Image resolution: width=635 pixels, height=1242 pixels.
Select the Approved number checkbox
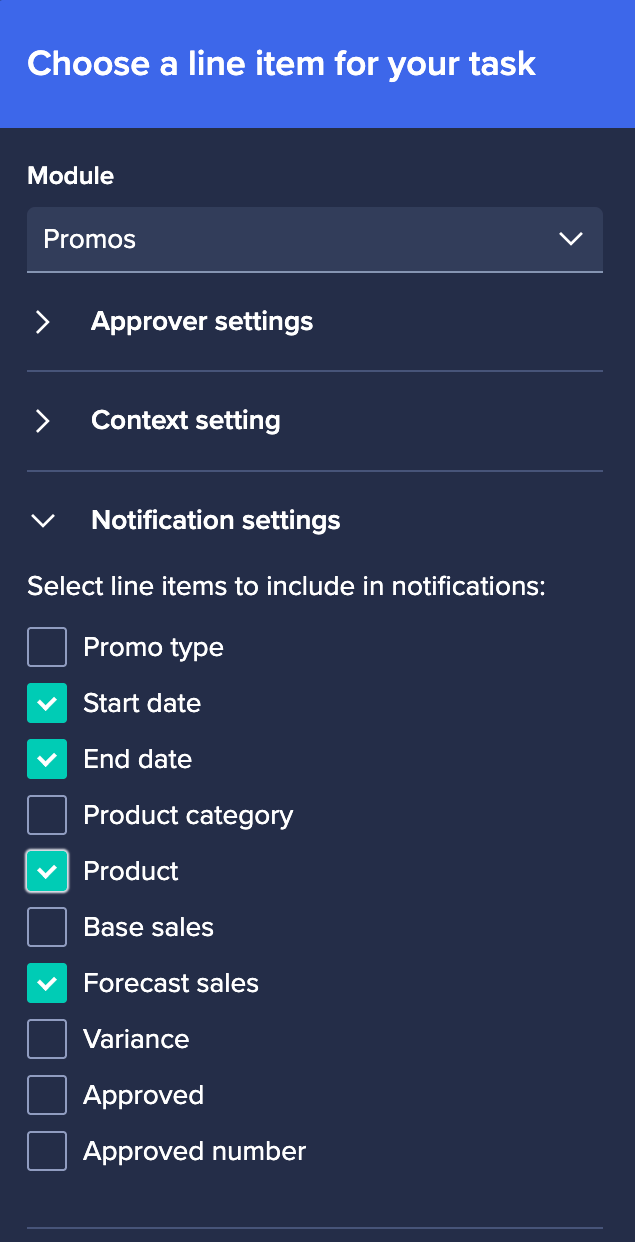[47, 1152]
